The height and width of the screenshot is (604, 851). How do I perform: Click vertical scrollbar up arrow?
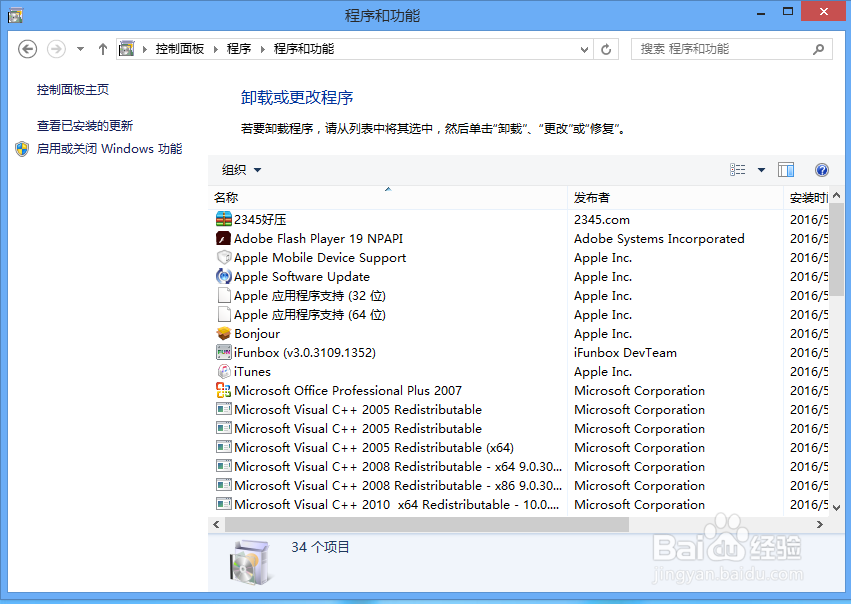[836, 195]
